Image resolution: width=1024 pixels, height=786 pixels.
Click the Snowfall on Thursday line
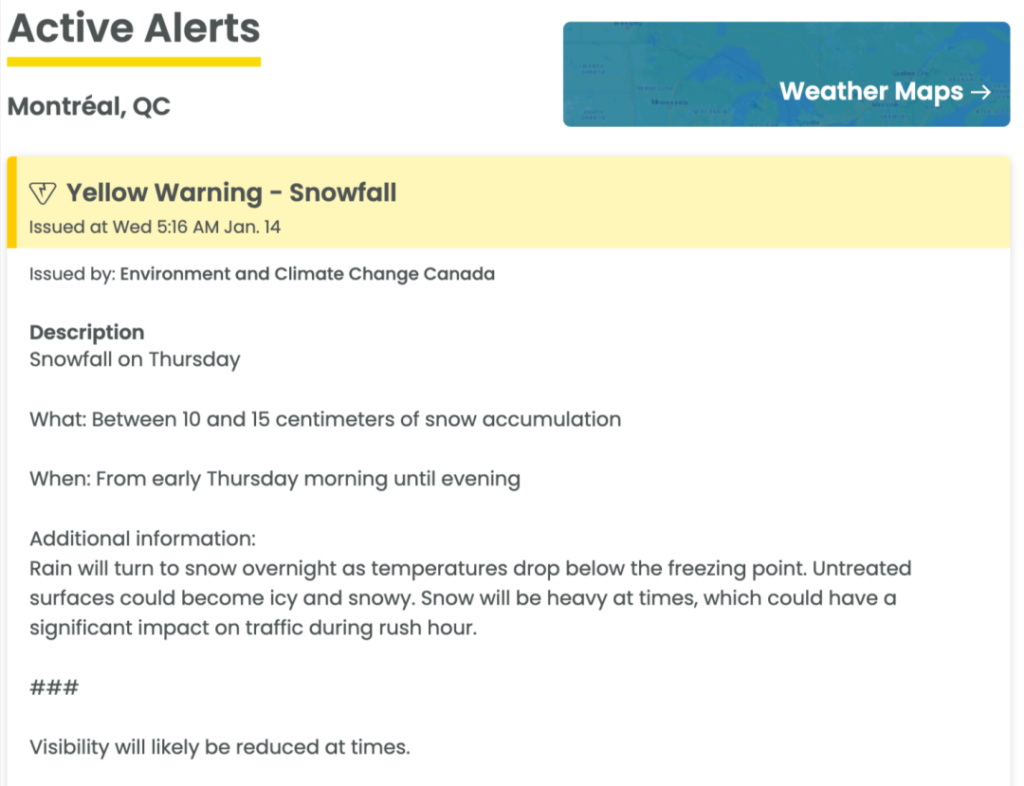pos(135,360)
